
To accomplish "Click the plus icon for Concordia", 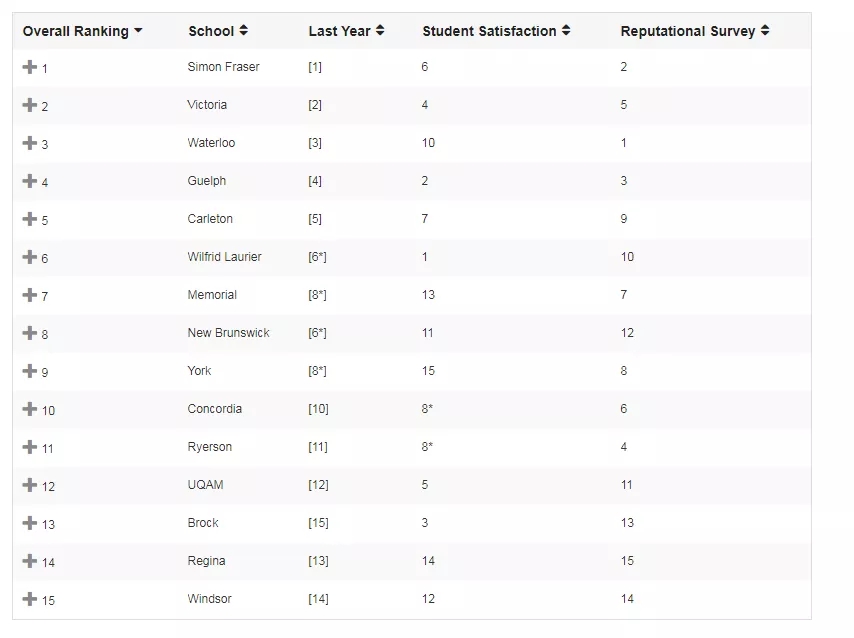I will point(29,409).
